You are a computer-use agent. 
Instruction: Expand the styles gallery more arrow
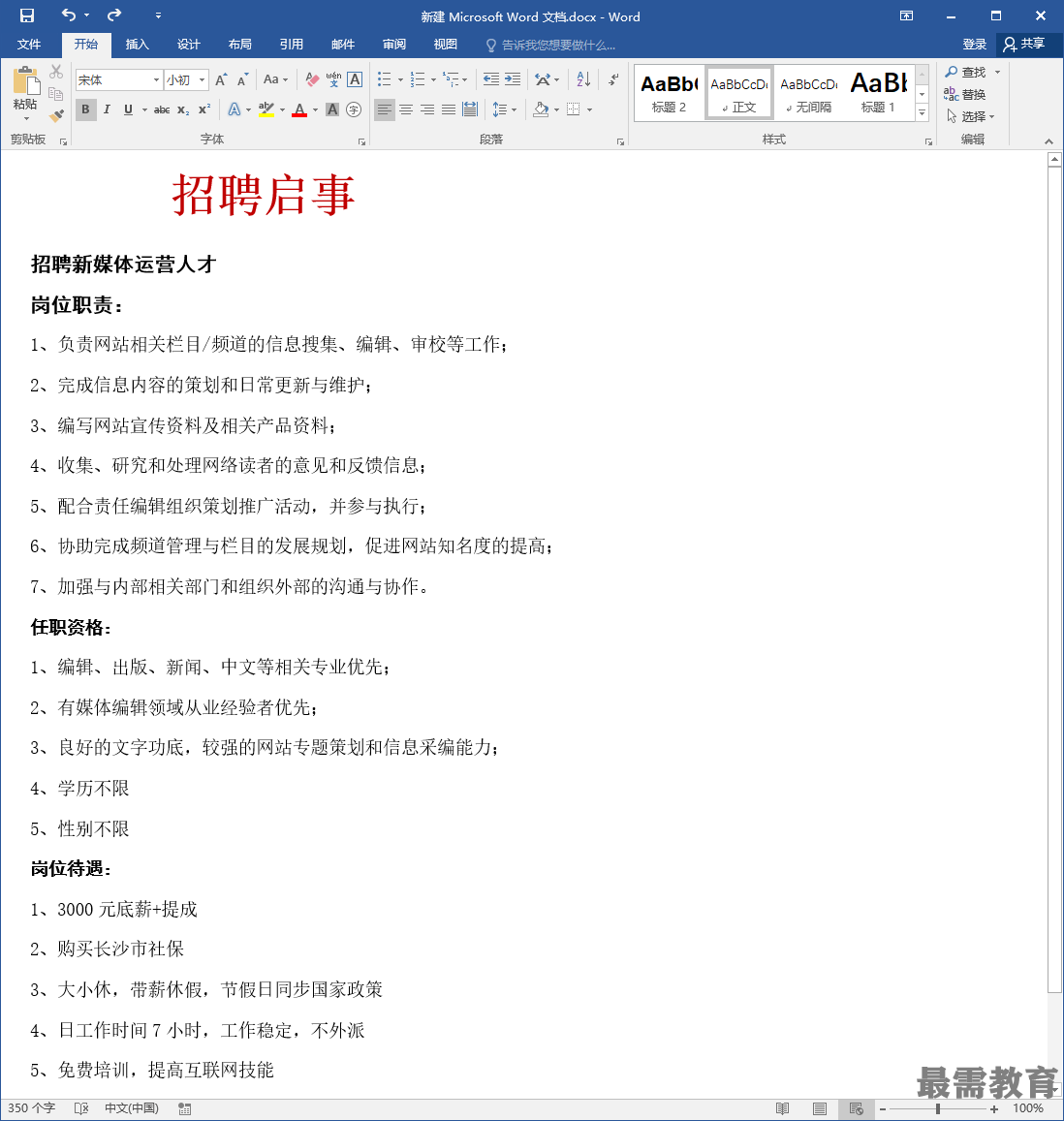[923, 113]
